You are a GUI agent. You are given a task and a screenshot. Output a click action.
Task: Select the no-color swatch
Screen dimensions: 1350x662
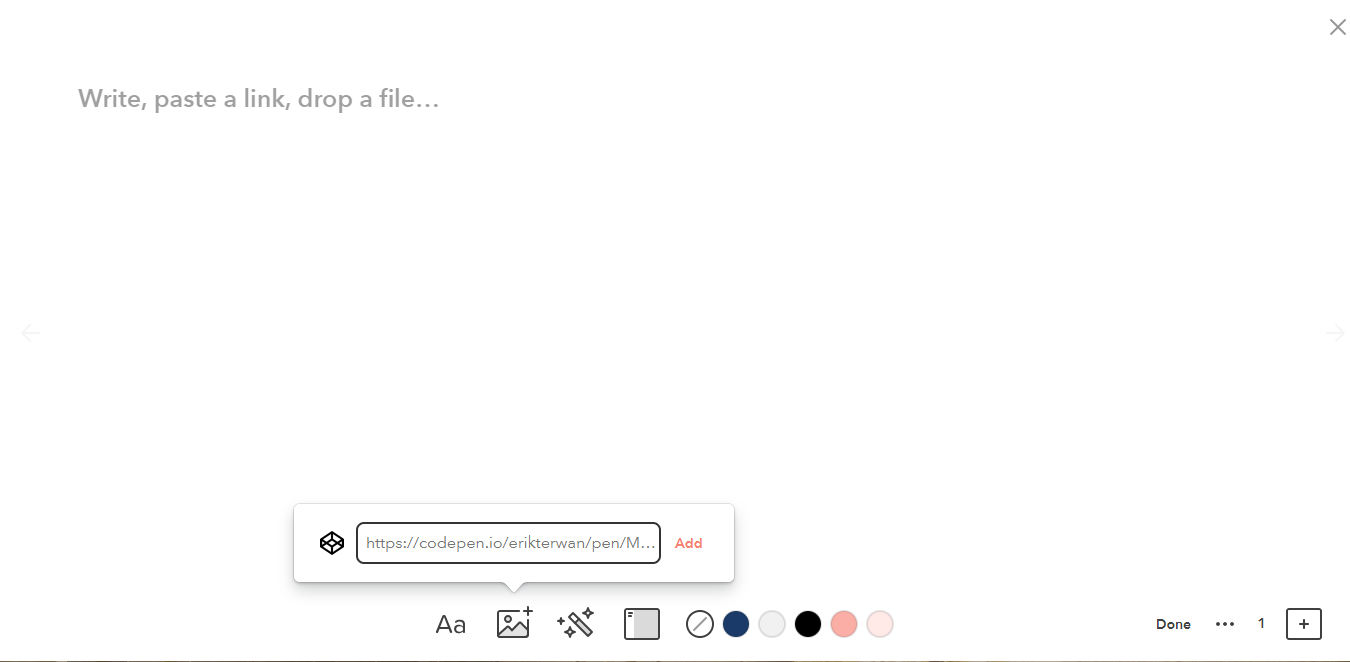click(x=700, y=624)
